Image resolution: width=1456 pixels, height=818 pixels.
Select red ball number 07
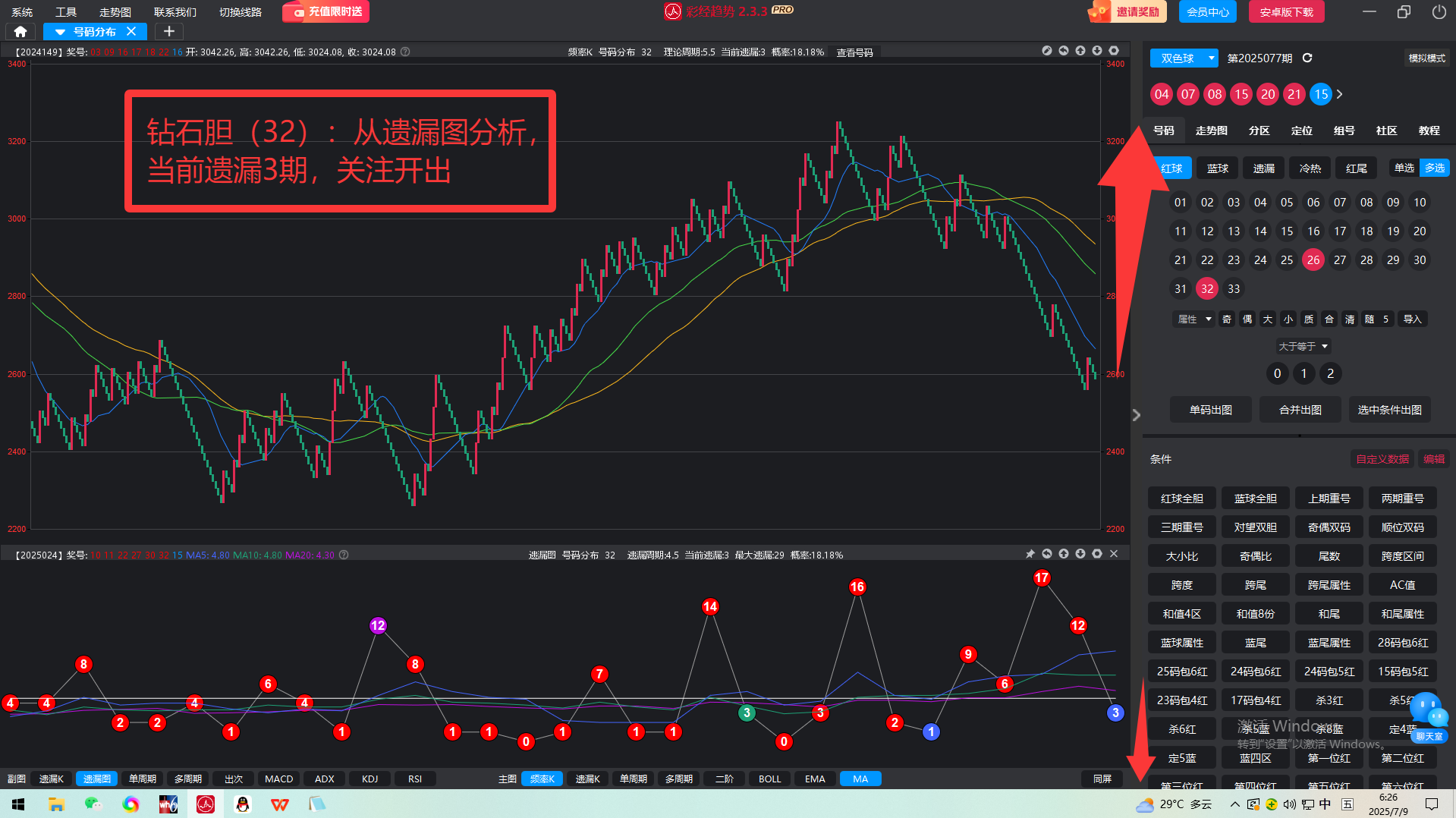click(1340, 202)
